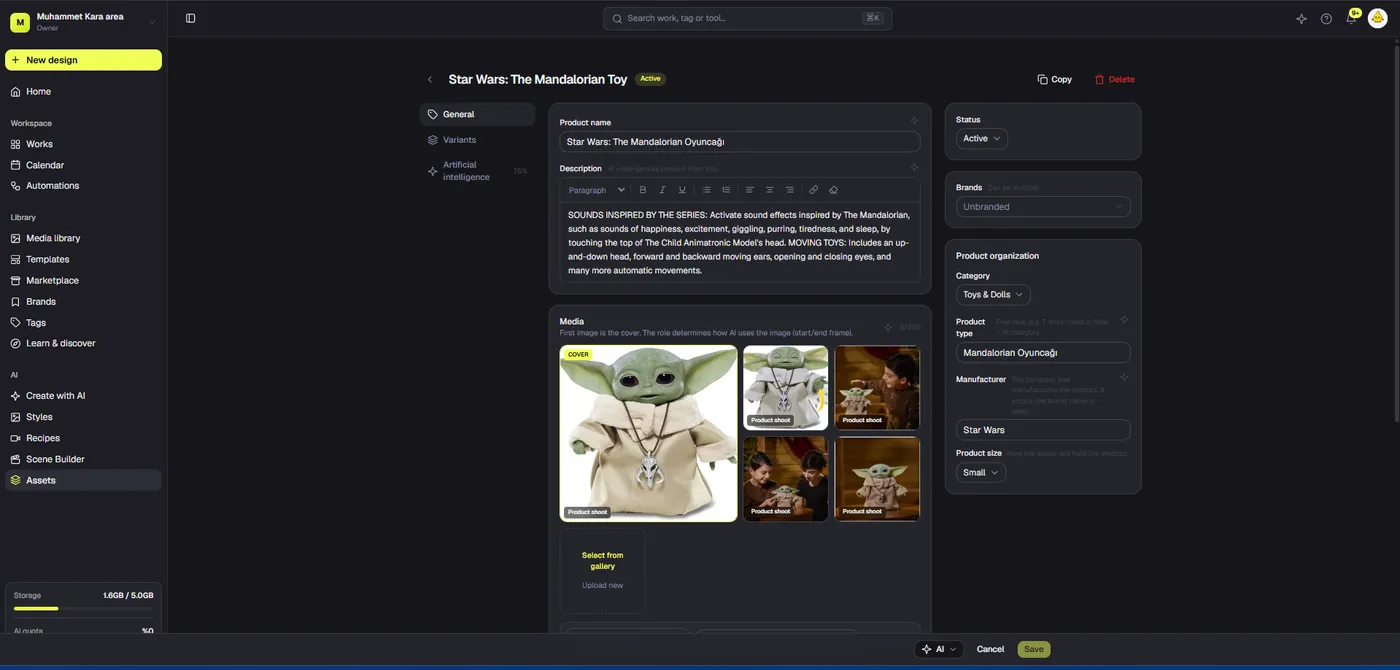
Task: Click the AI sparkle next to Description
Action: (914, 168)
